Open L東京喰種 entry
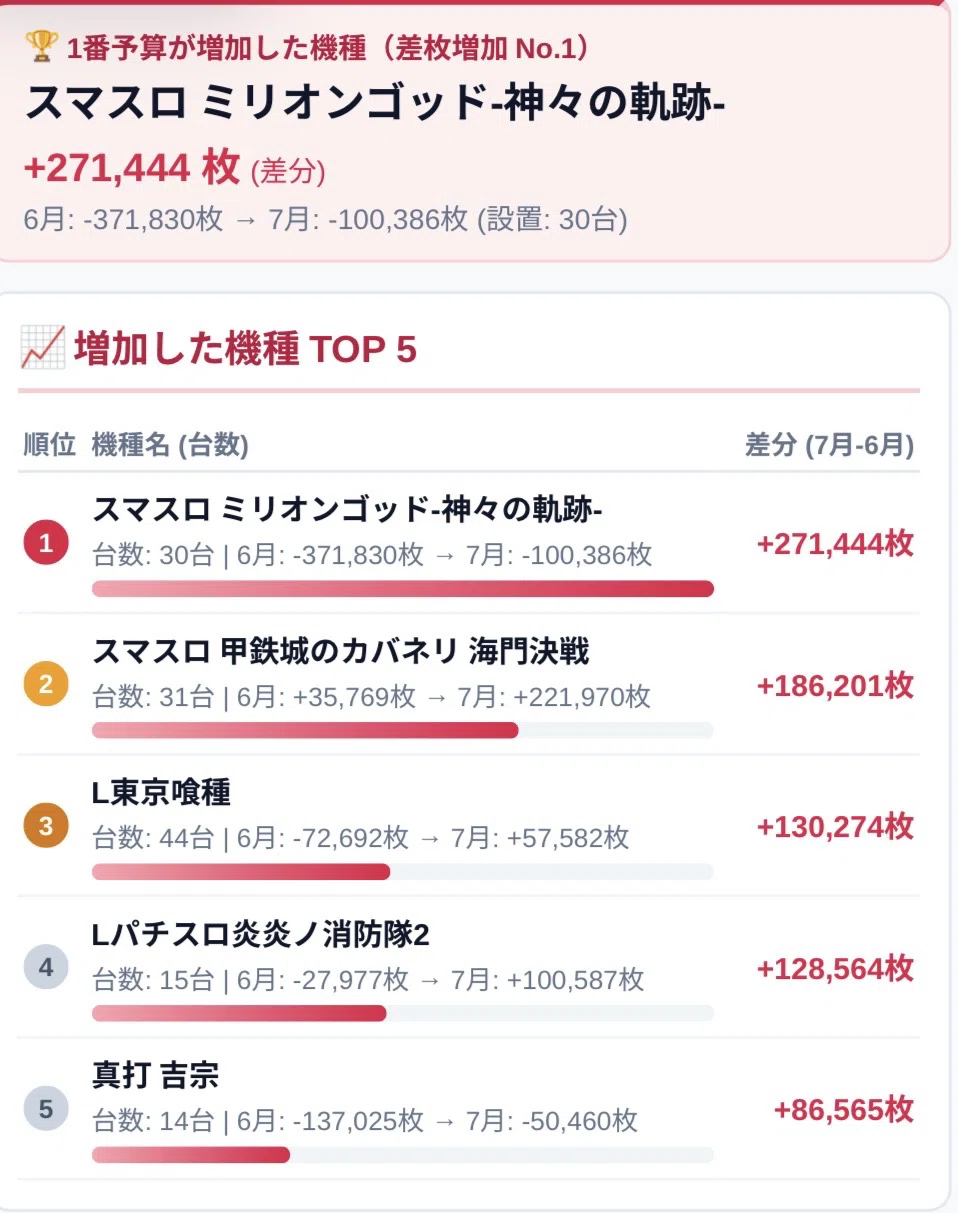 pos(468,826)
